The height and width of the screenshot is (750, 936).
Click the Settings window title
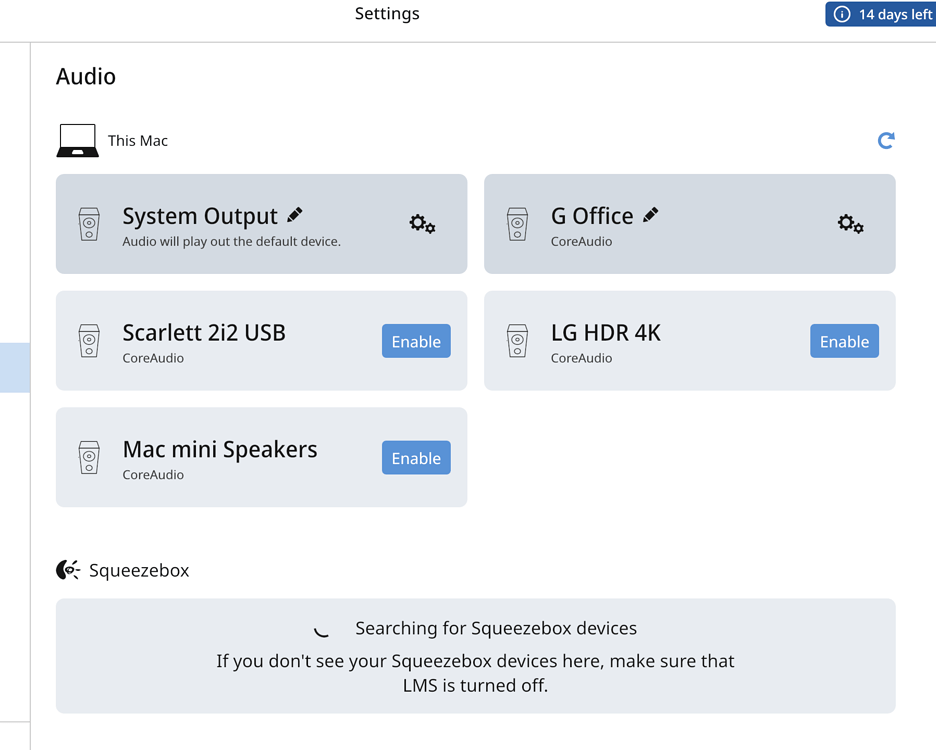coord(387,14)
